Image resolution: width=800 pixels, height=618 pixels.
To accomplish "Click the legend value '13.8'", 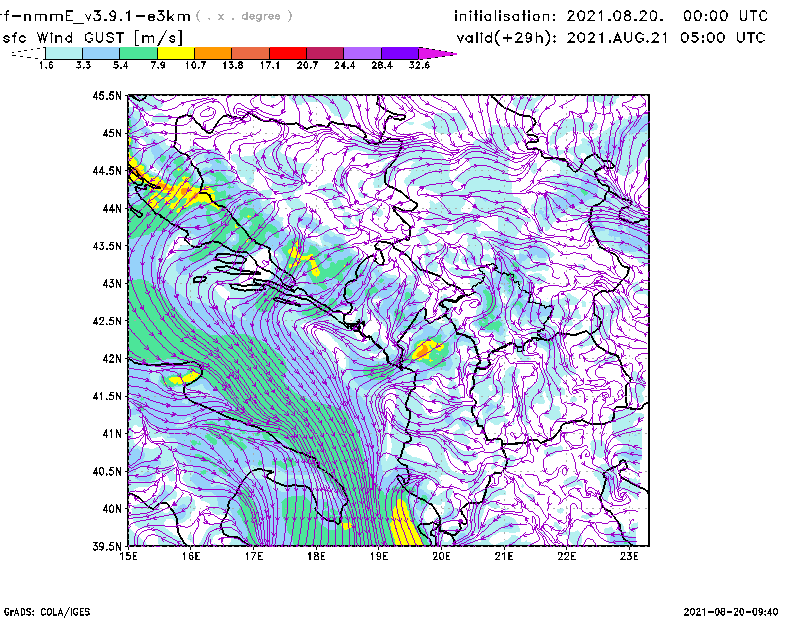I will point(233,65).
